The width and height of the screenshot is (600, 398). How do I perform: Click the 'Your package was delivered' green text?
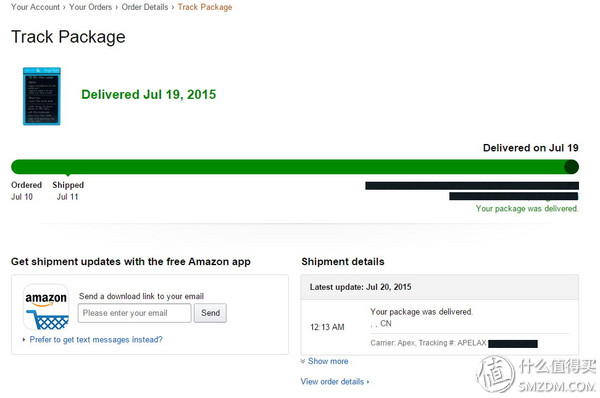point(527,209)
